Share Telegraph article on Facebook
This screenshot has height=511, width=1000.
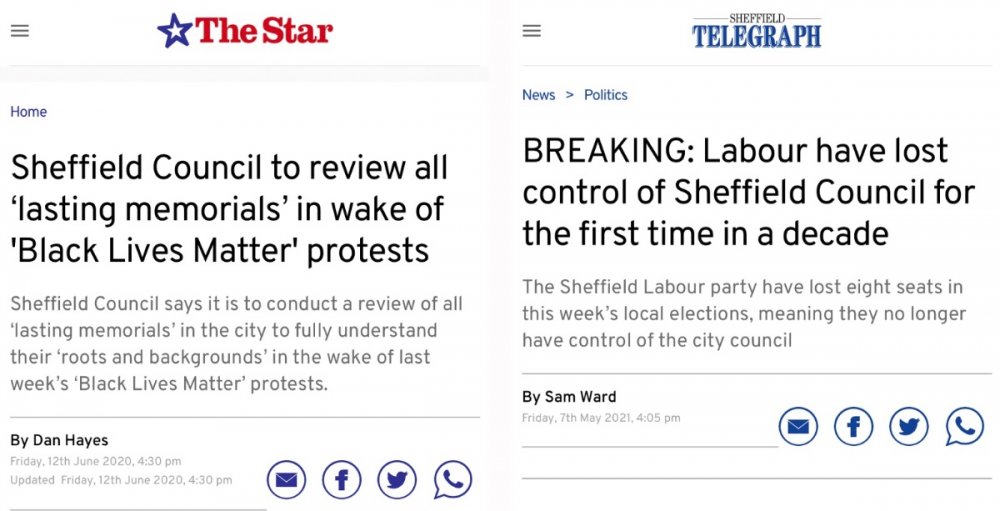(x=853, y=427)
